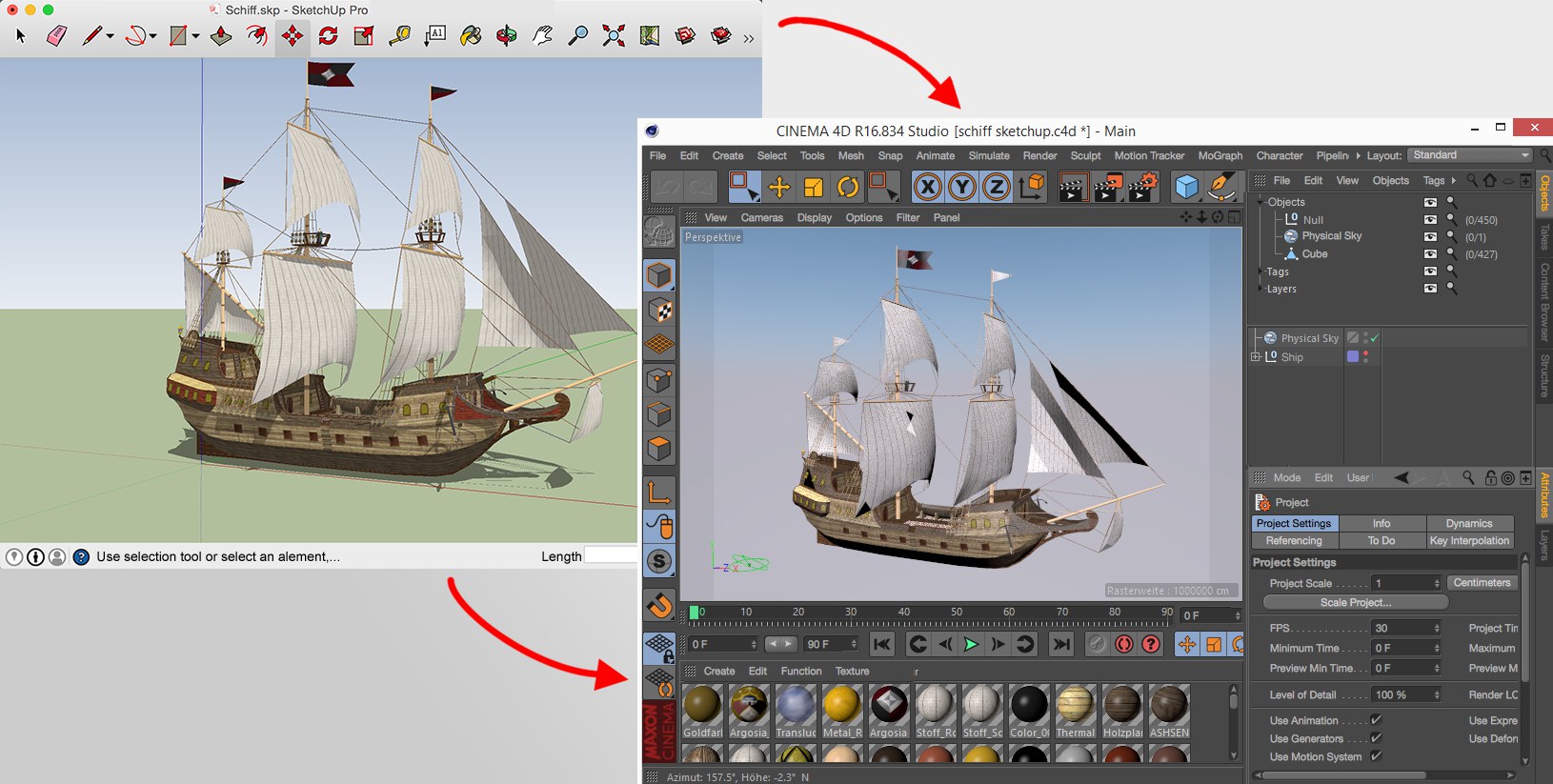1553x784 pixels.
Task: Open Cinema 4D Render Settings icon
Action: pos(1141,187)
